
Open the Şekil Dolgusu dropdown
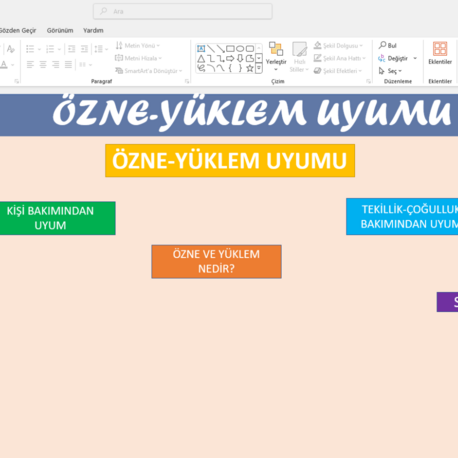(x=338, y=45)
